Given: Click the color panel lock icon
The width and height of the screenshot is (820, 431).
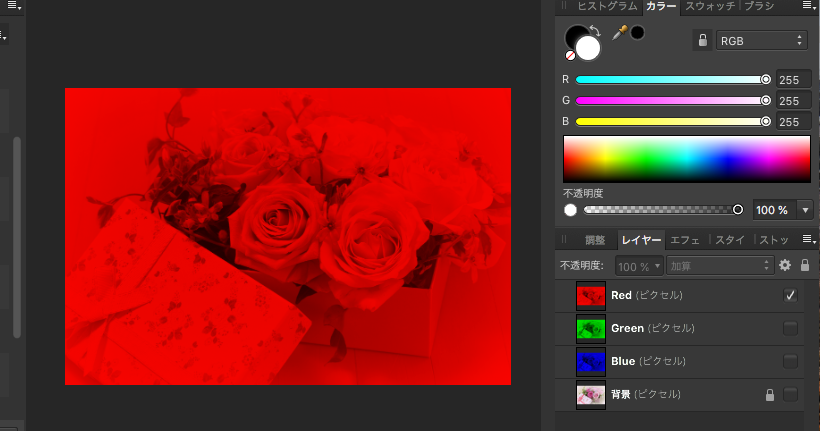Looking at the screenshot, I should (702, 41).
